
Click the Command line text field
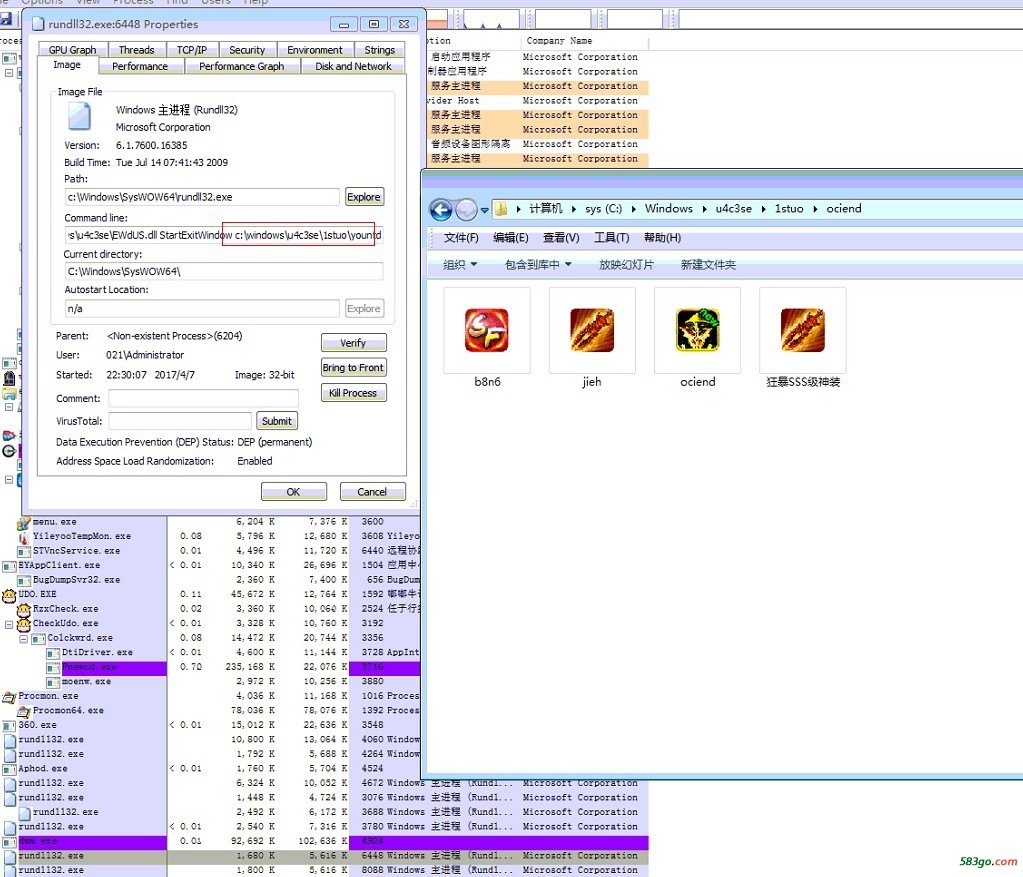[x=223, y=235]
